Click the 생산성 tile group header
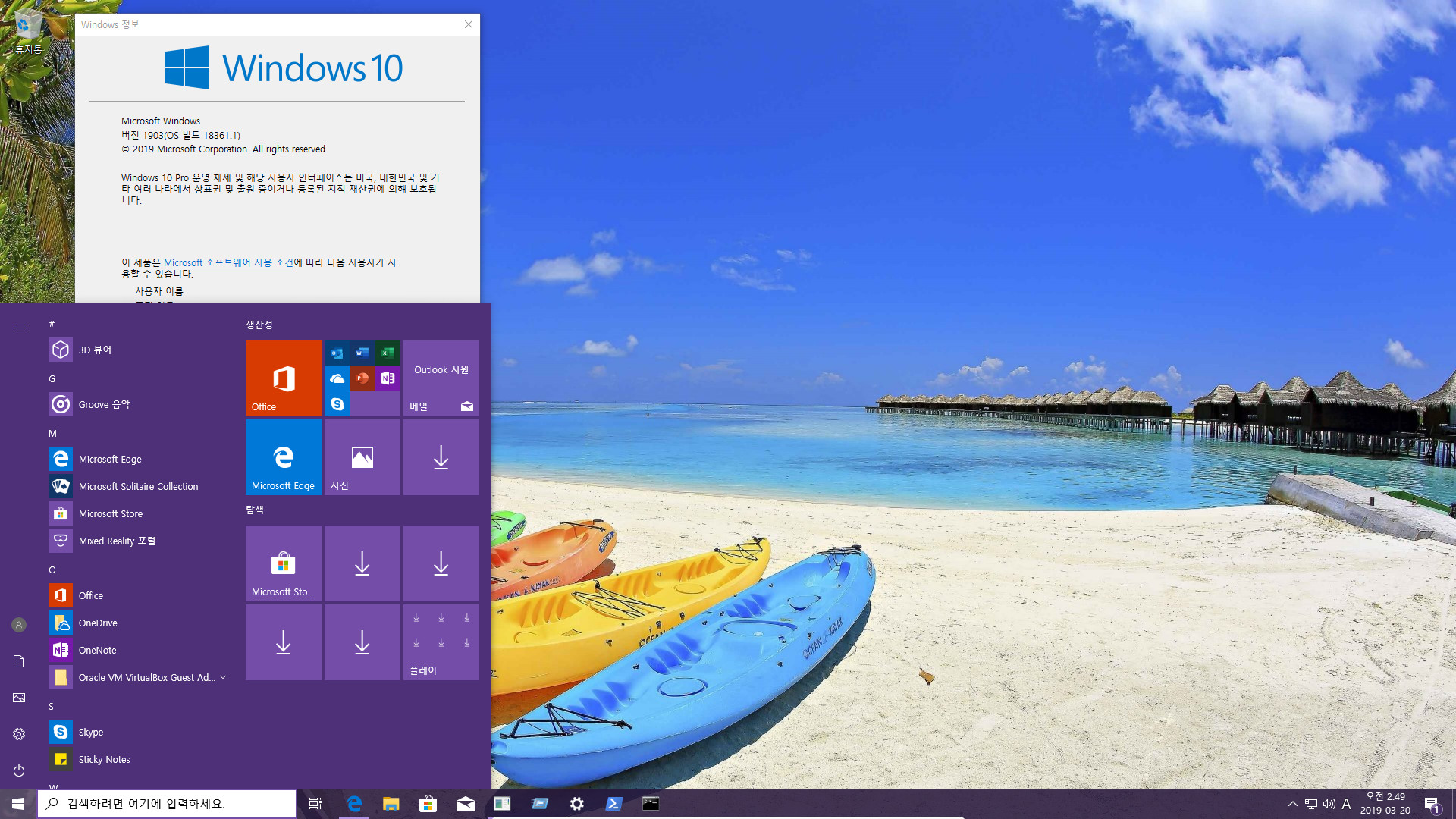The image size is (1456, 819). point(259,325)
